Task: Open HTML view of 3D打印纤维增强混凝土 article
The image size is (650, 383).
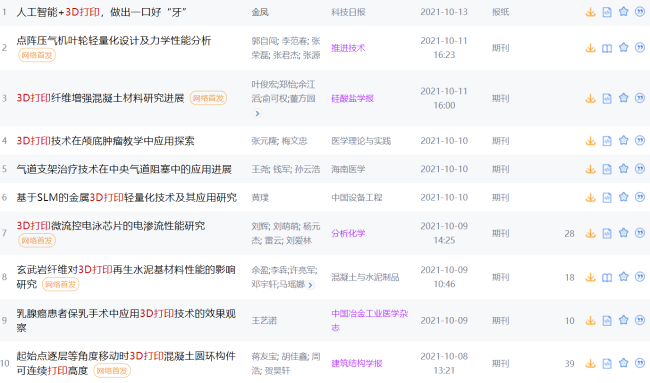Action: point(607,99)
